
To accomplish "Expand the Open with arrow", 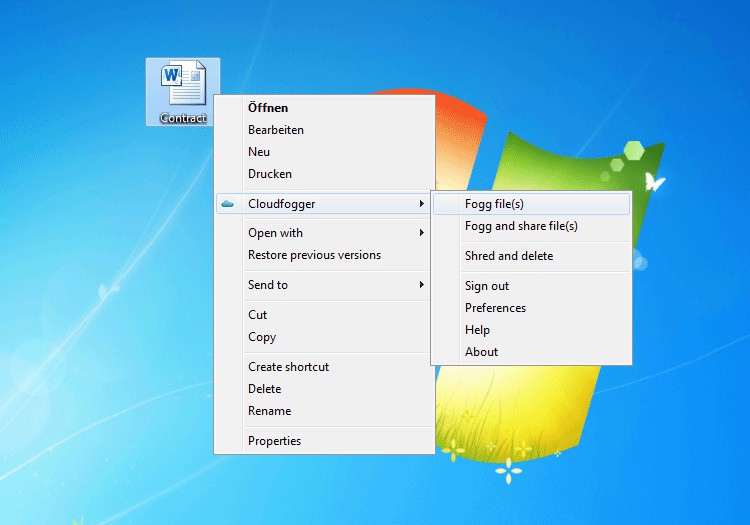I will (421, 233).
